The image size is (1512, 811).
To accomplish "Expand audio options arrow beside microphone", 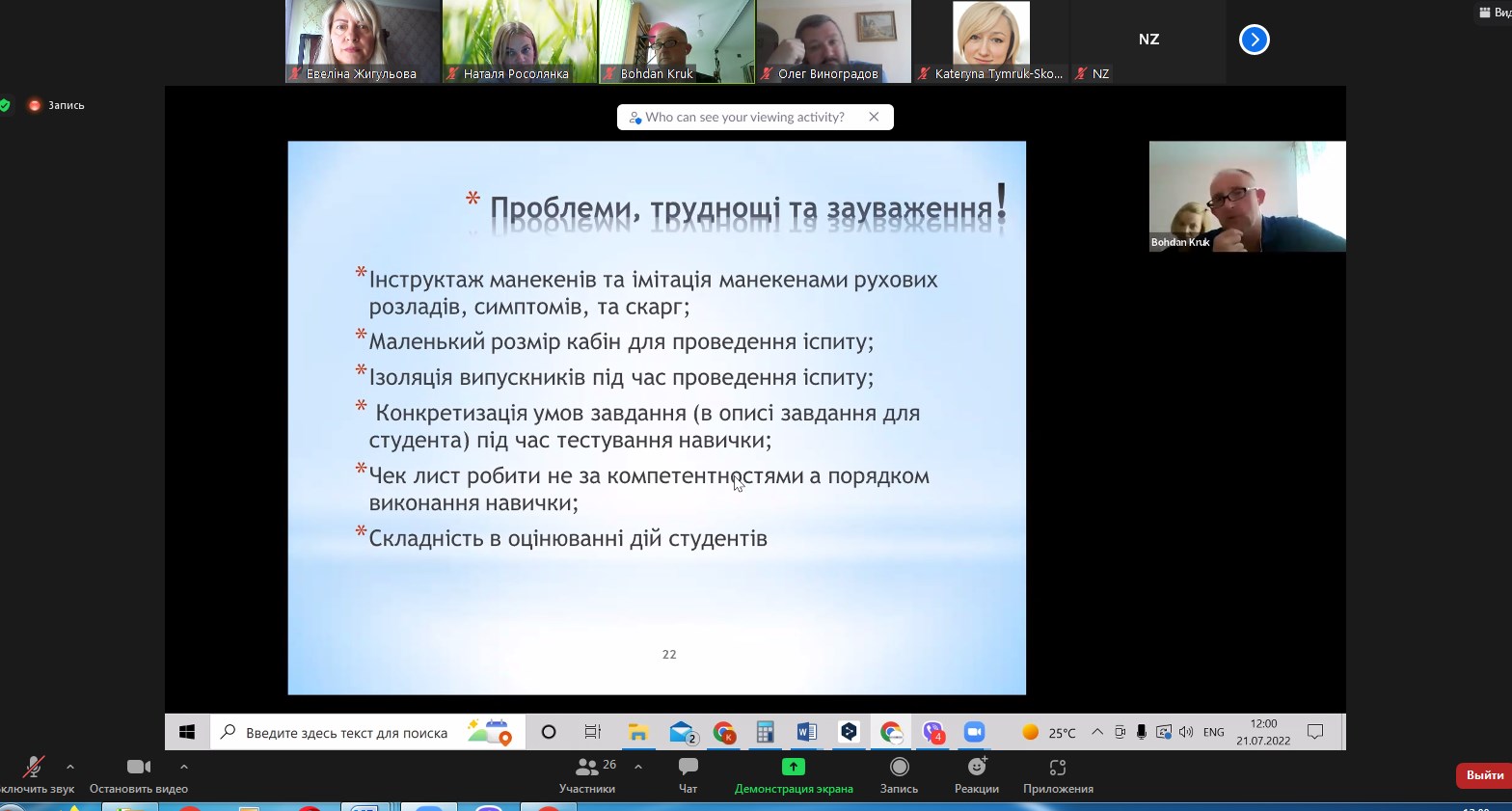I will pos(70,767).
